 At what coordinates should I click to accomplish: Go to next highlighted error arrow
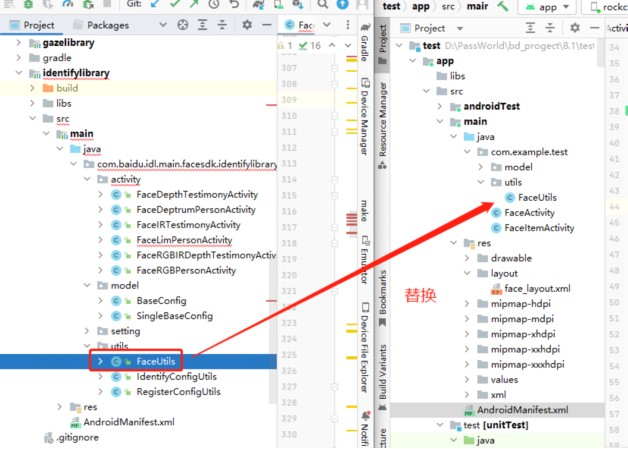pyautogui.click(x=348, y=45)
